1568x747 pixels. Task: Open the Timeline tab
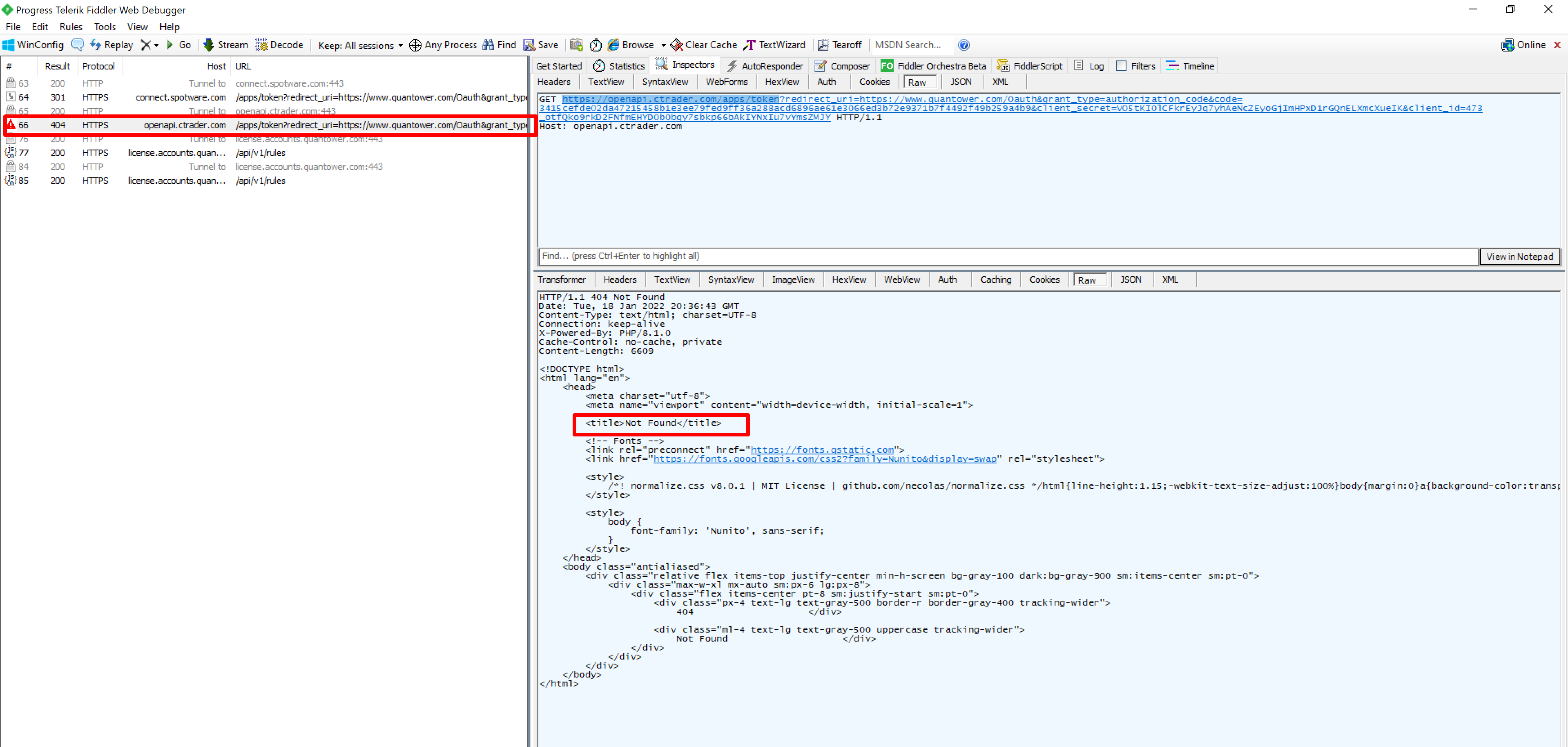click(x=1189, y=66)
